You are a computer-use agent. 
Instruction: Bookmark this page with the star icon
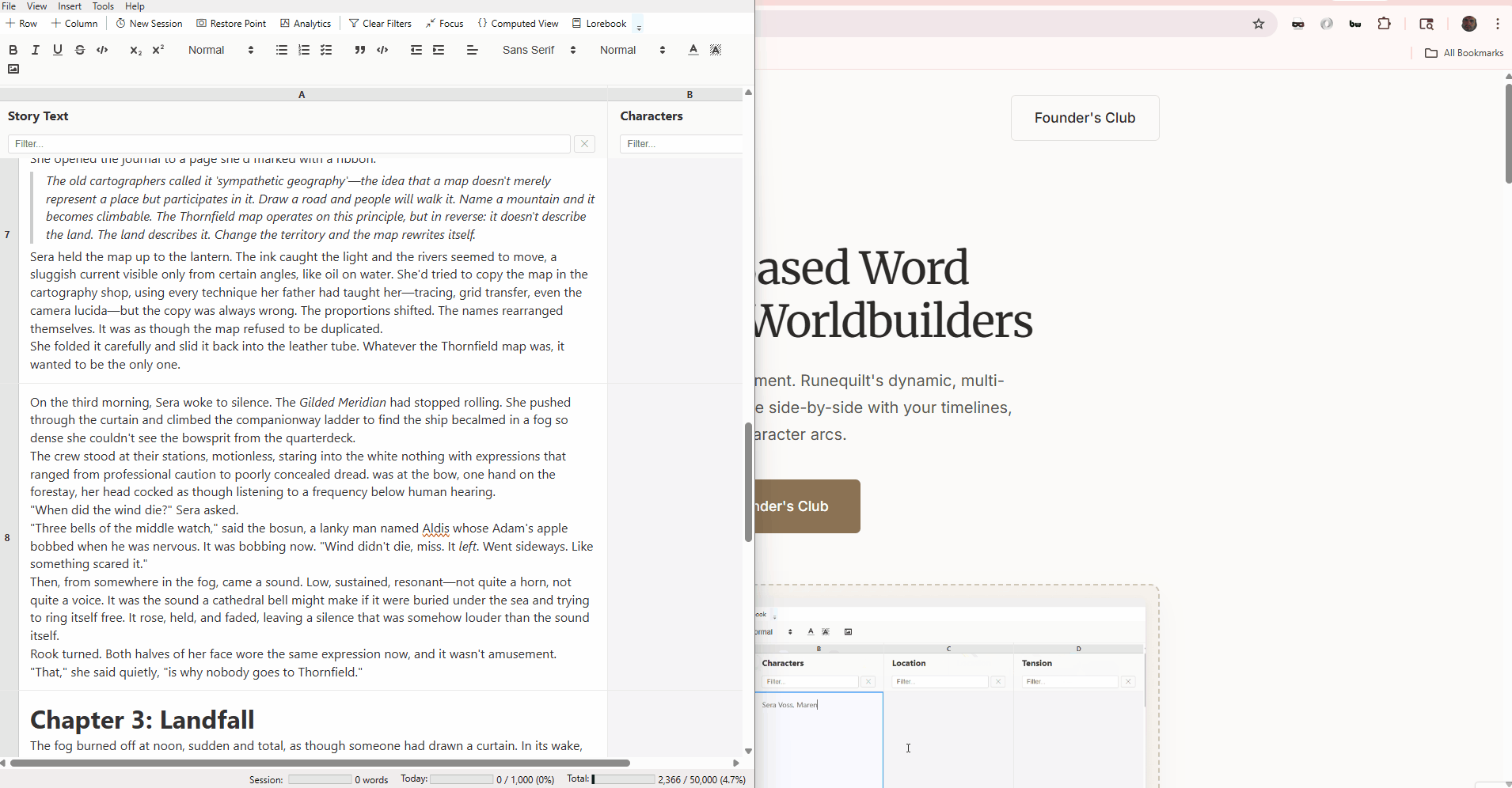(x=1259, y=24)
